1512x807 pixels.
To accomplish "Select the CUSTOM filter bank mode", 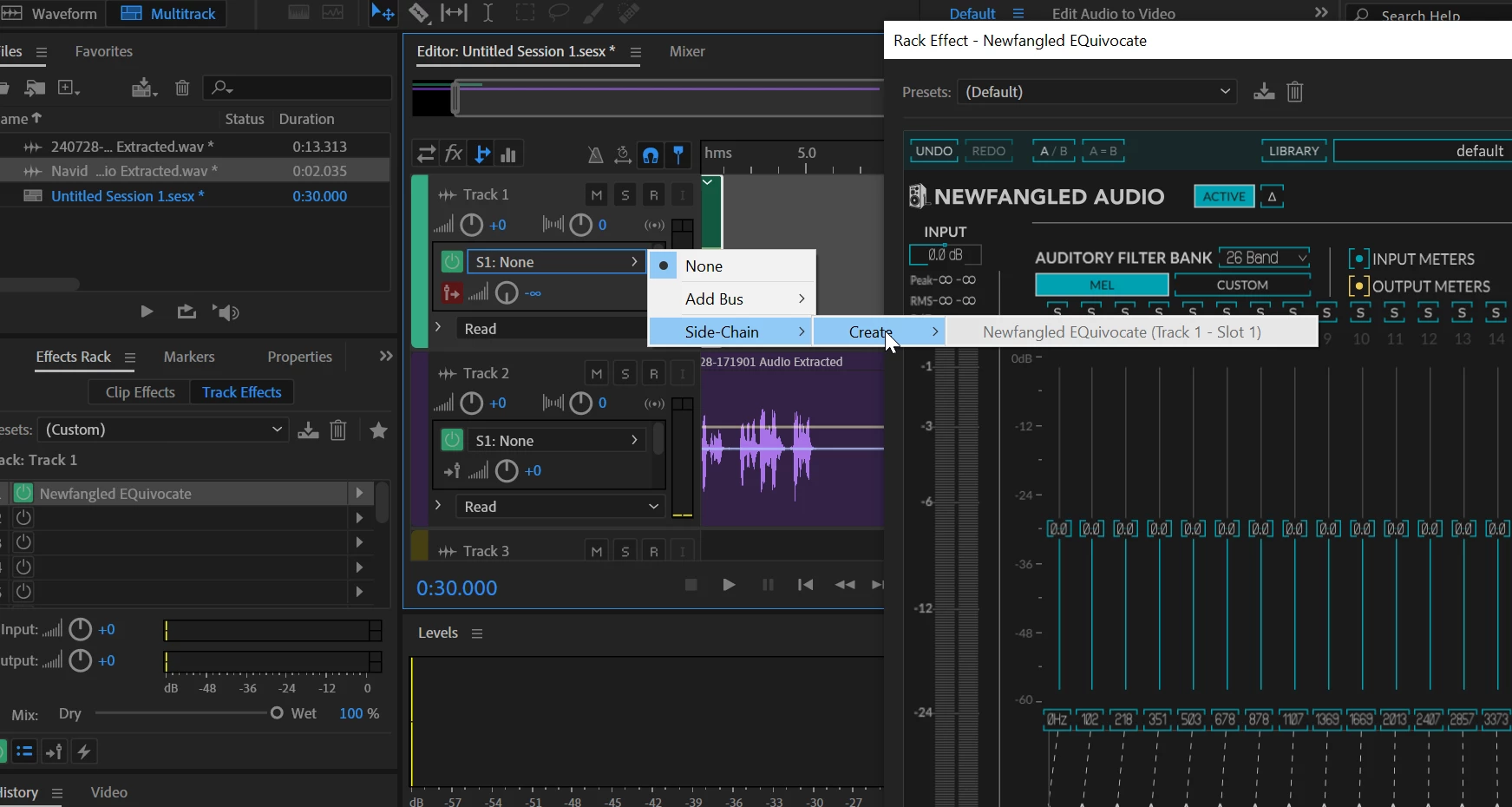I will click(1242, 285).
